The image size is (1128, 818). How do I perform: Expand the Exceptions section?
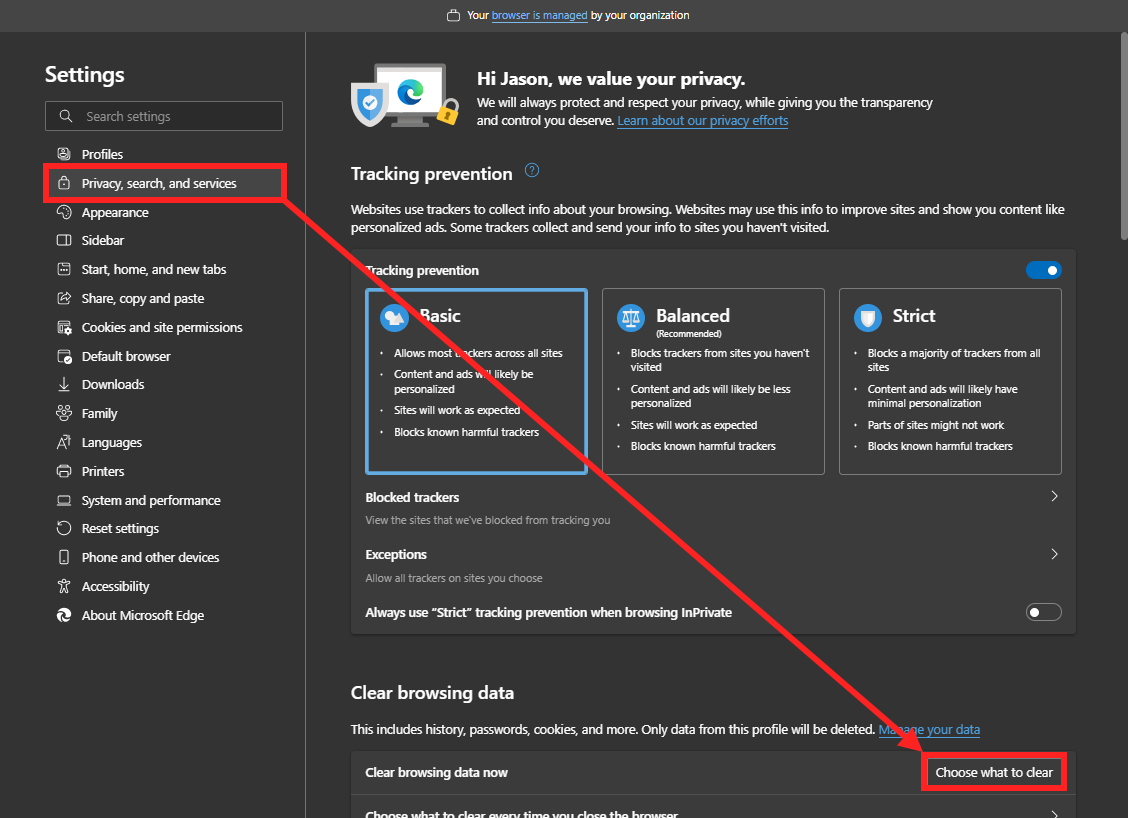click(x=1054, y=553)
